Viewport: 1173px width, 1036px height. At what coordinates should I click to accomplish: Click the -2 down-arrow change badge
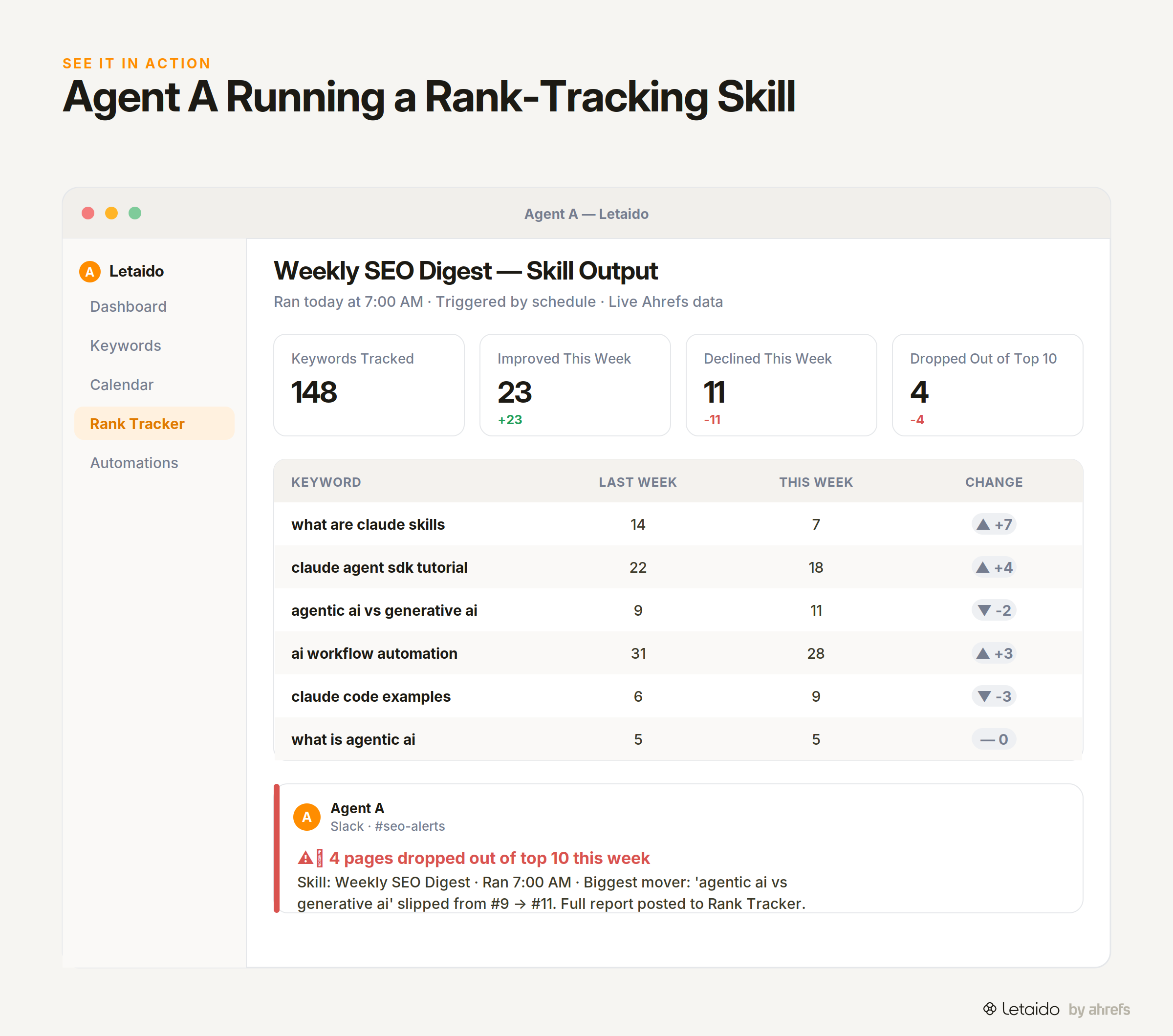(994, 610)
